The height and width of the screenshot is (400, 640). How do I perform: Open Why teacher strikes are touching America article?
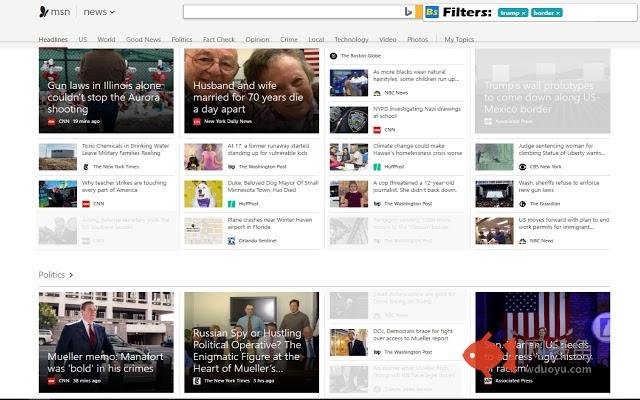click(124, 186)
